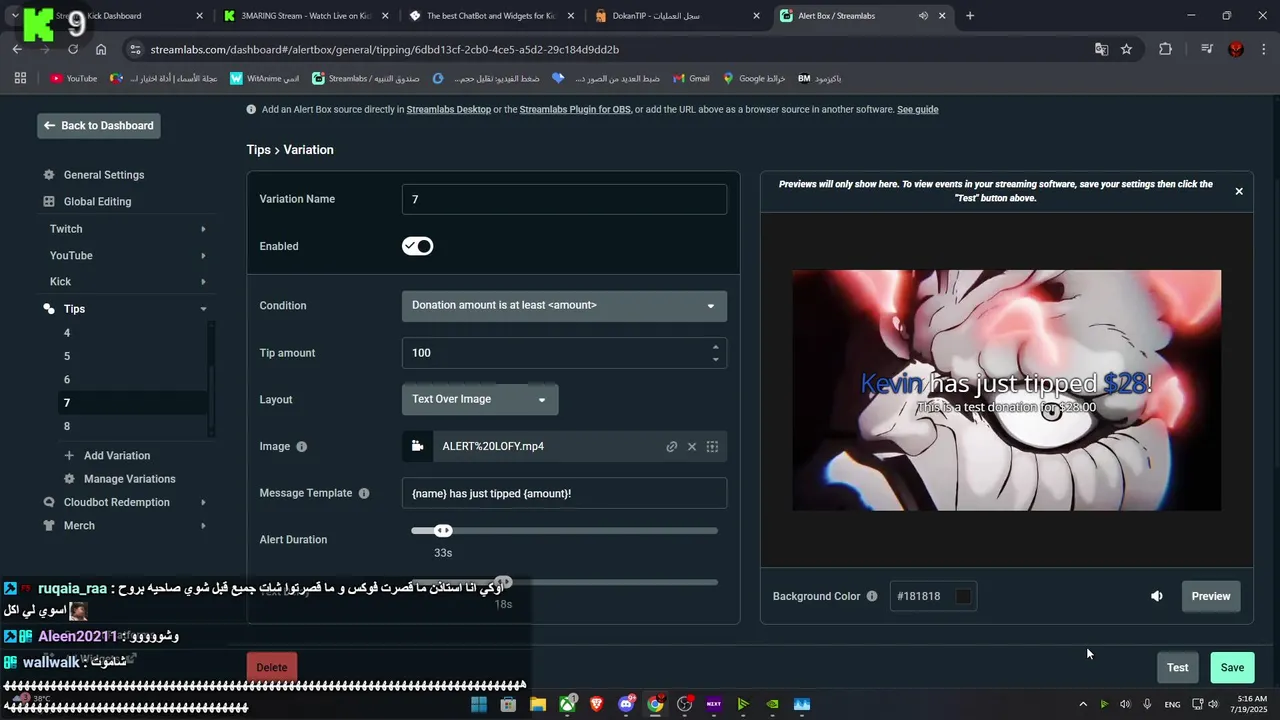Reload the current page
Image resolution: width=1280 pixels, height=720 pixels.
[x=73, y=49]
